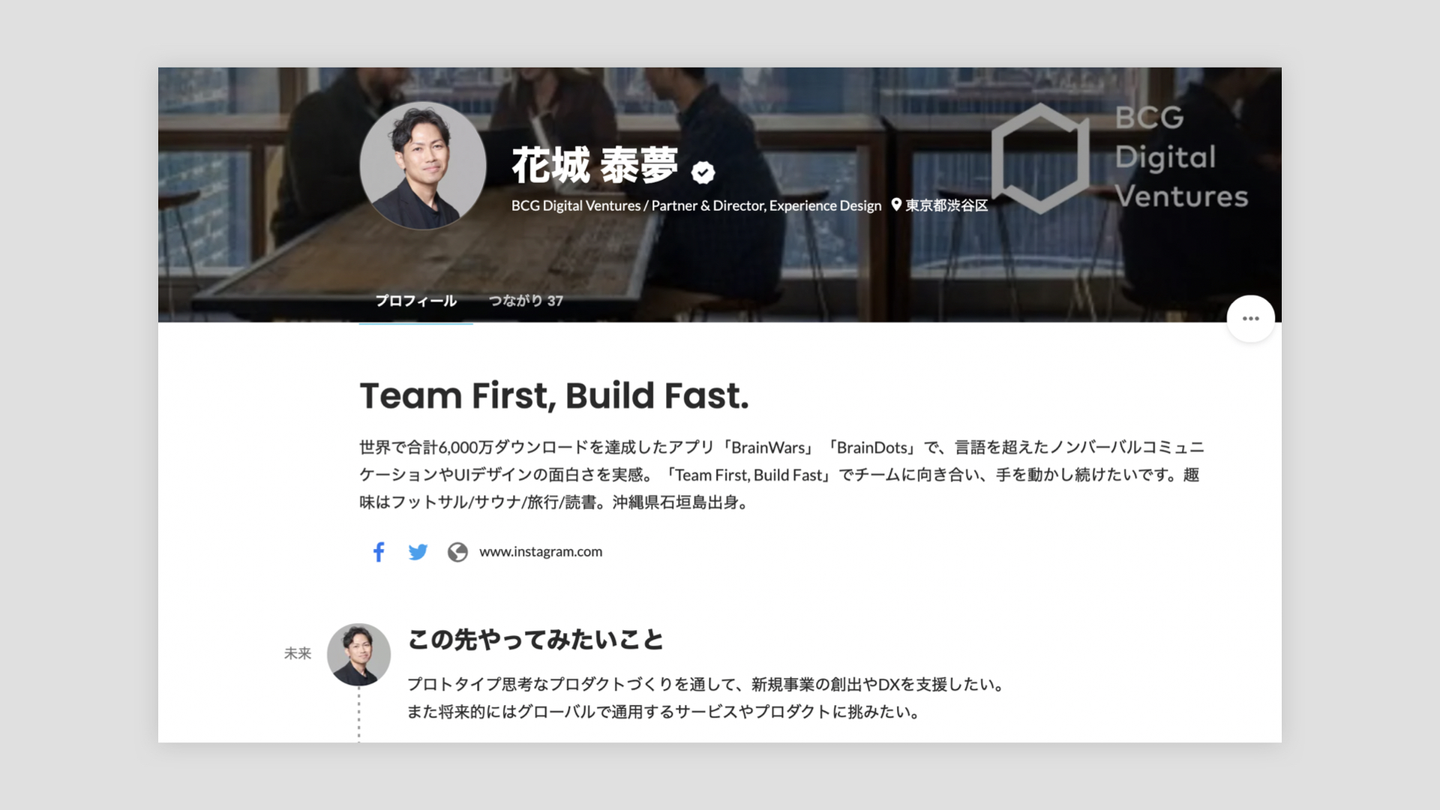The width and height of the screenshot is (1440, 810).
Task: Click the 東京都渋谷区 location text
Action: click(x=947, y=205)
